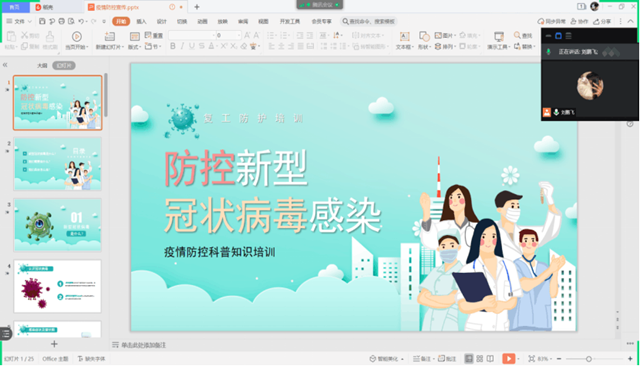Click the 分享 share button
The image size is (640, 366).
[x=602, y=21]
